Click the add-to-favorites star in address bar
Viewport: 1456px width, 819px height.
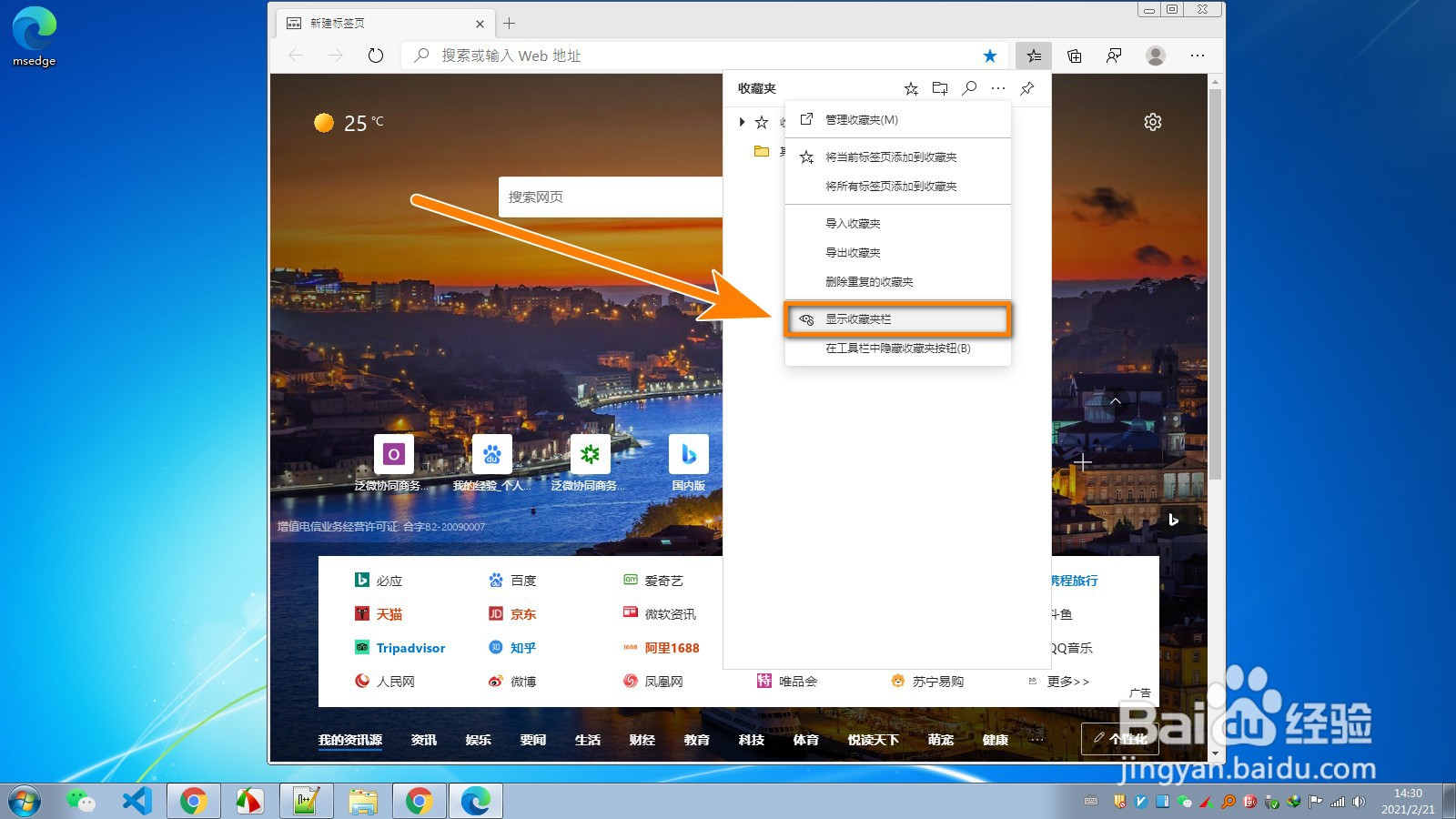(x=989, y=56)
